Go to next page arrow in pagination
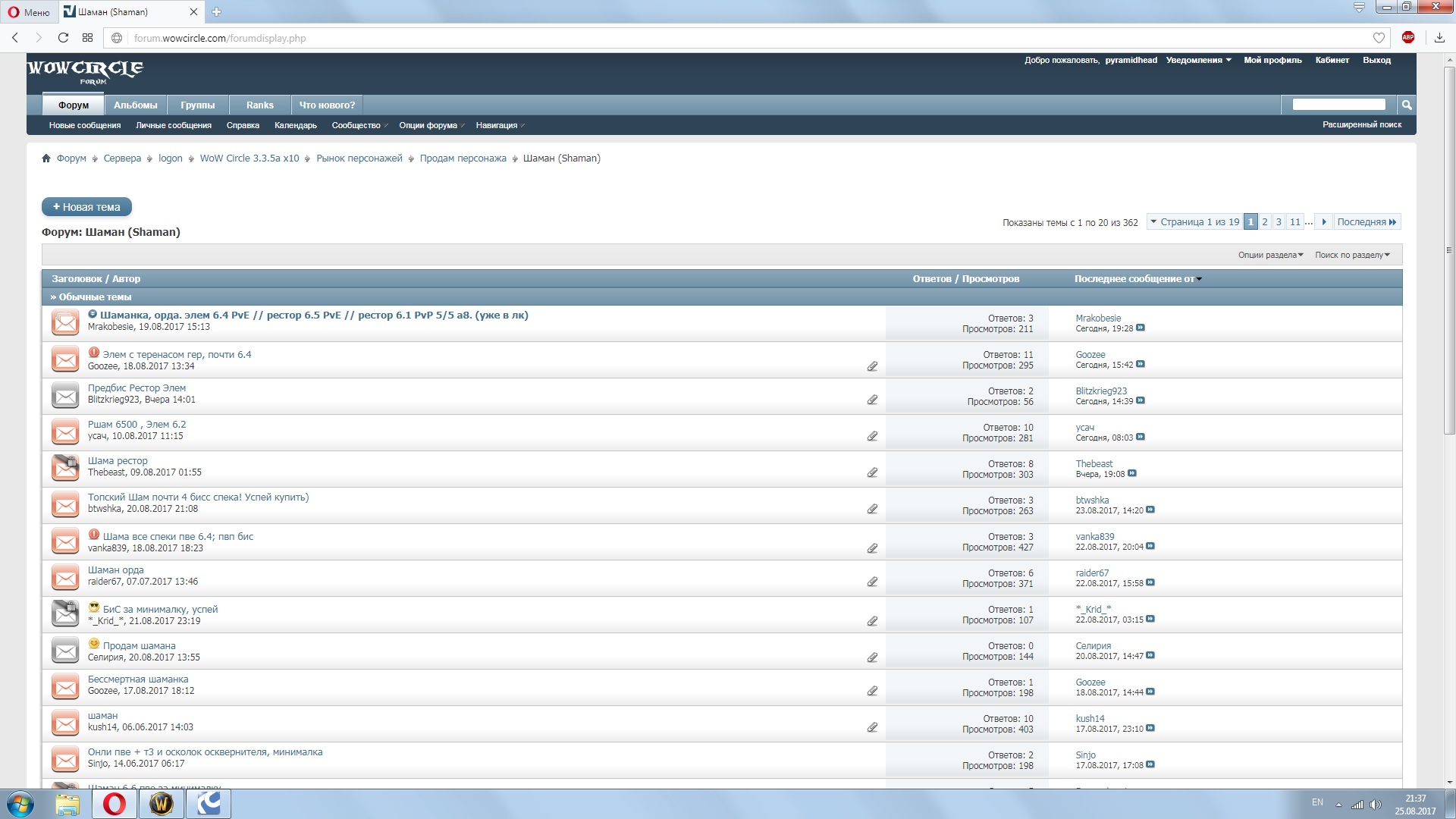 (1324, 222)
